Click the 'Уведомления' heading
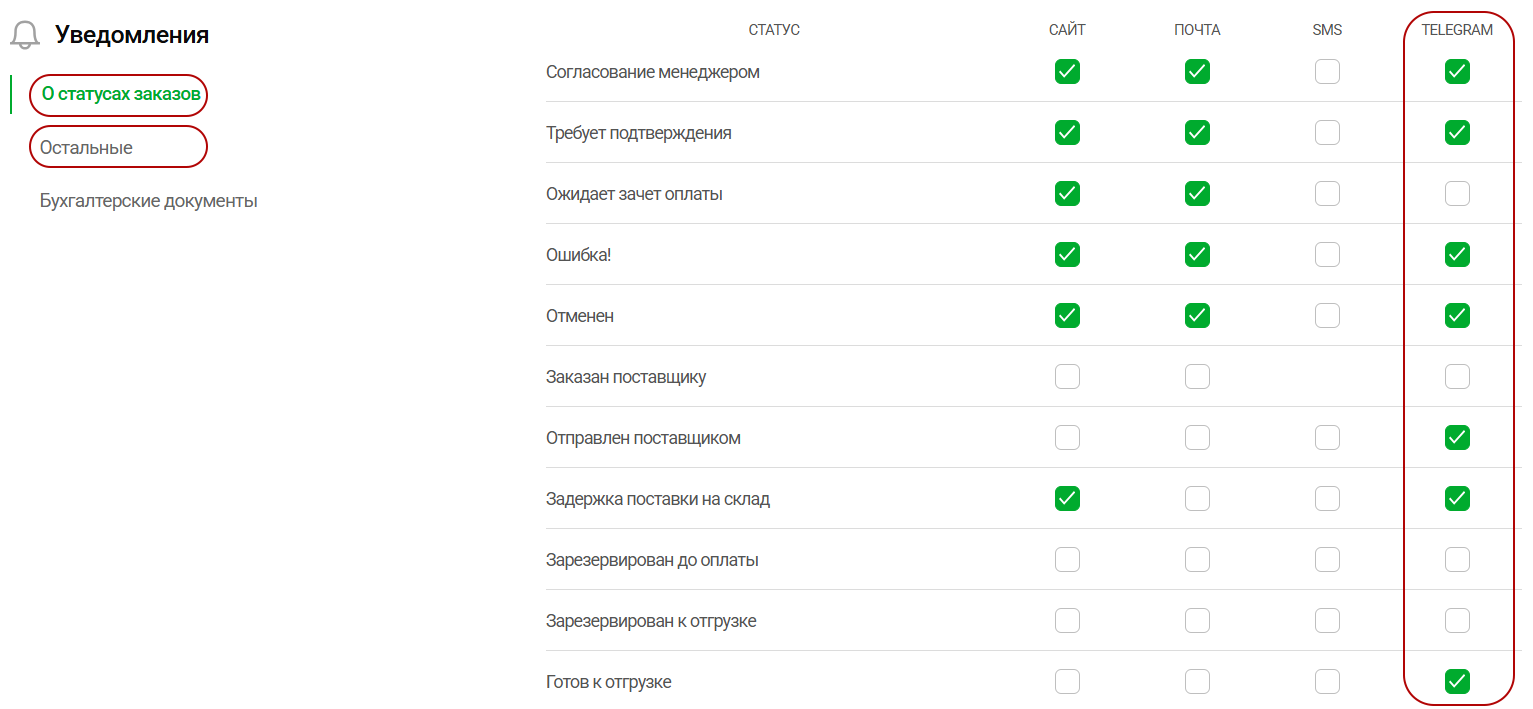The width and height of the screenshot is (1533, 709). (x=132, y=35)
